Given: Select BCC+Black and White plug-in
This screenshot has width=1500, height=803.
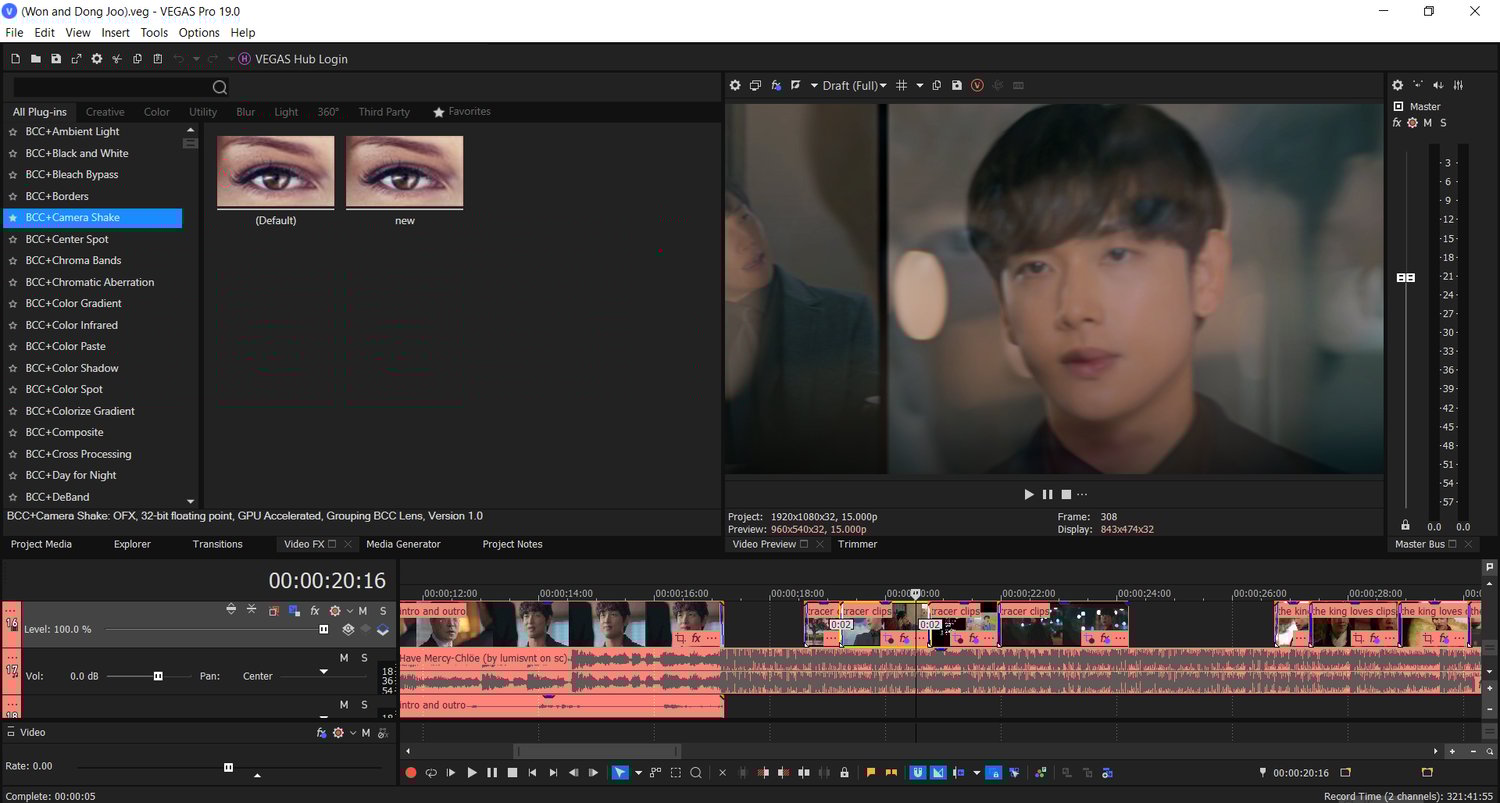Looking at the screenshot, I should pos(77,153).
